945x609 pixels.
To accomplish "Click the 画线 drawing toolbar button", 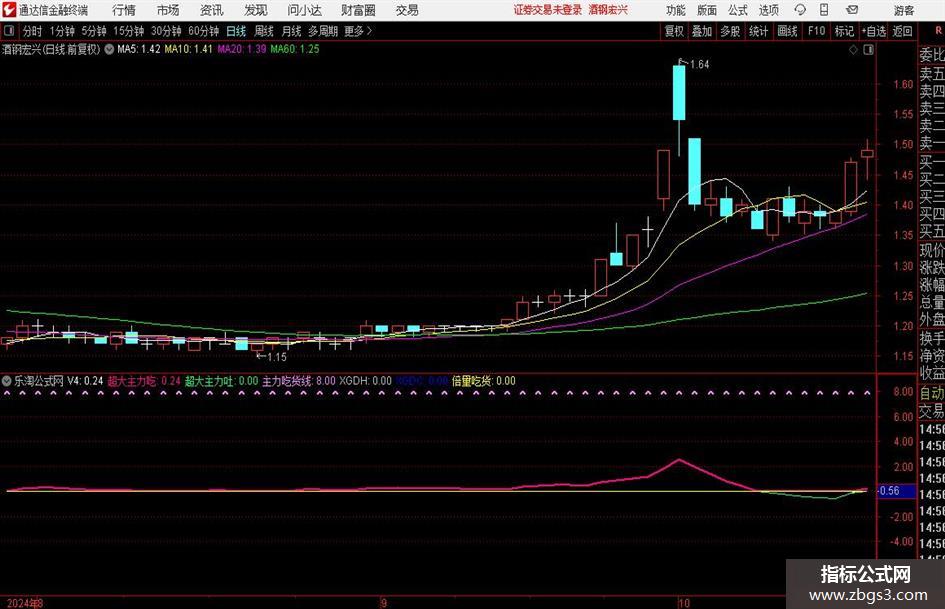I will [x=787, y=31].
